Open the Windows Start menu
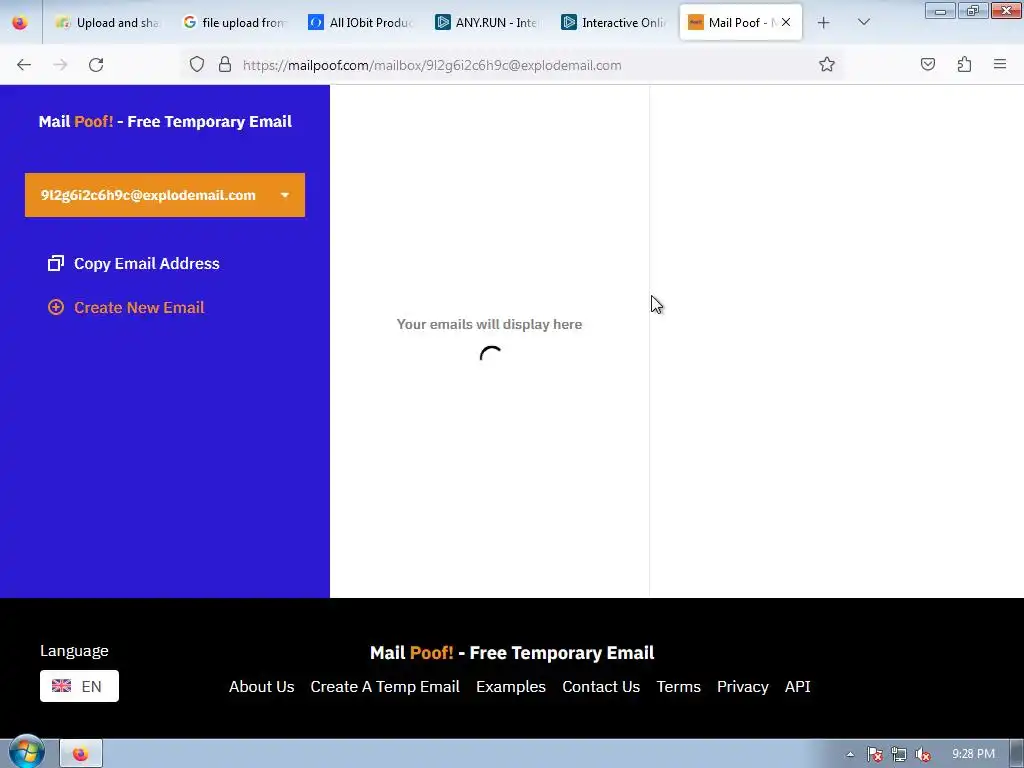Screen dimensions: 1024x768 tap(25, 752)
